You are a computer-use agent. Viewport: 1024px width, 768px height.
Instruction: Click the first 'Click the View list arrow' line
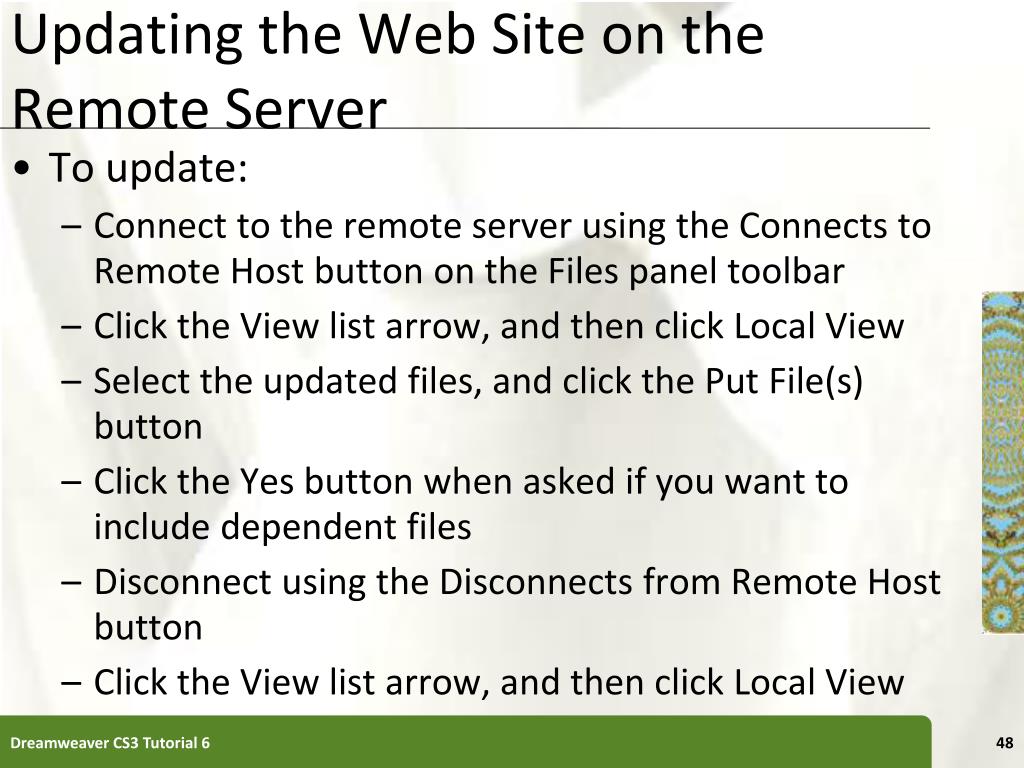pos(499,326)
